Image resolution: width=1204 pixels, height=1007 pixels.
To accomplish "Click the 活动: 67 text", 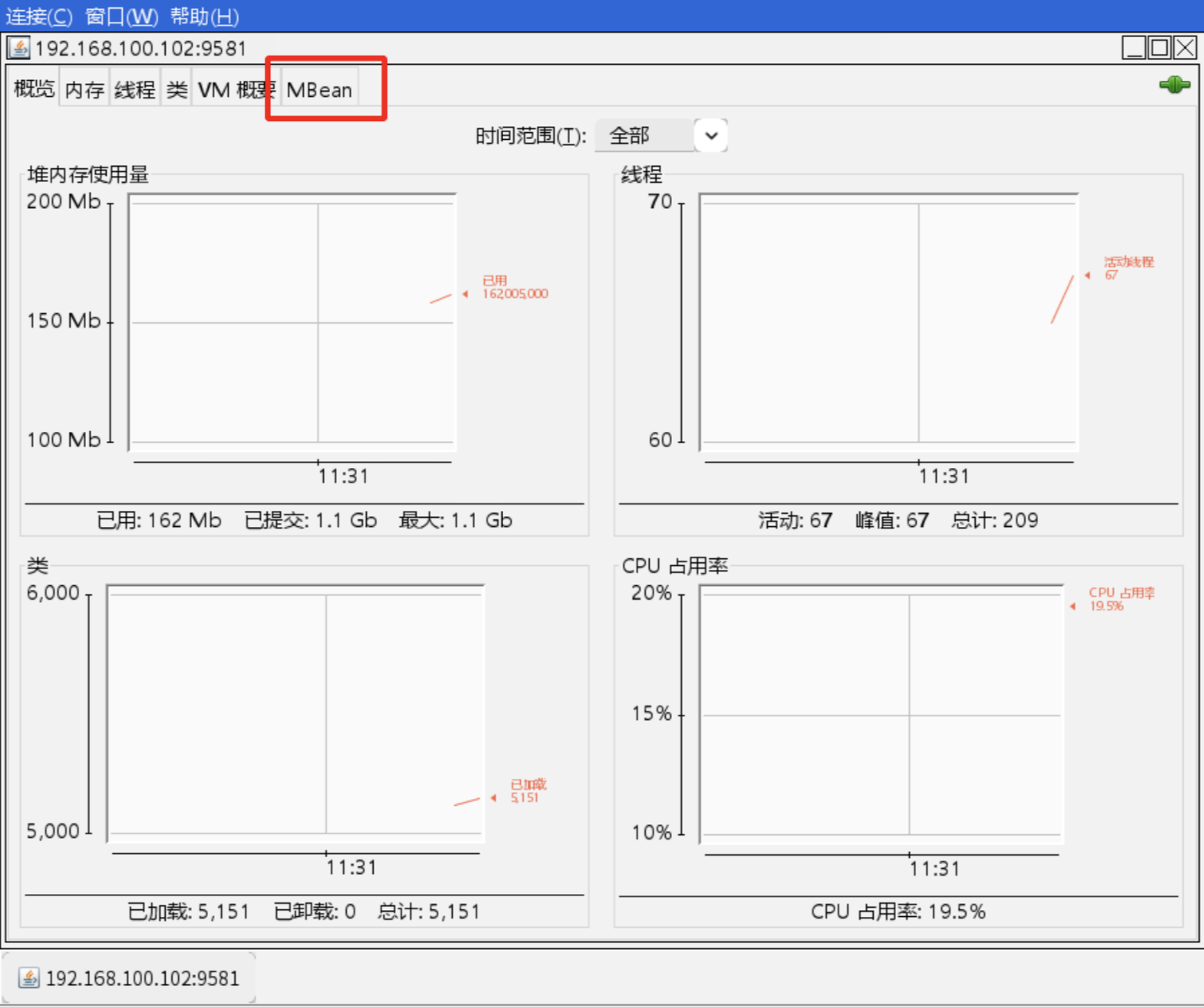I will (x=795, y=520).
